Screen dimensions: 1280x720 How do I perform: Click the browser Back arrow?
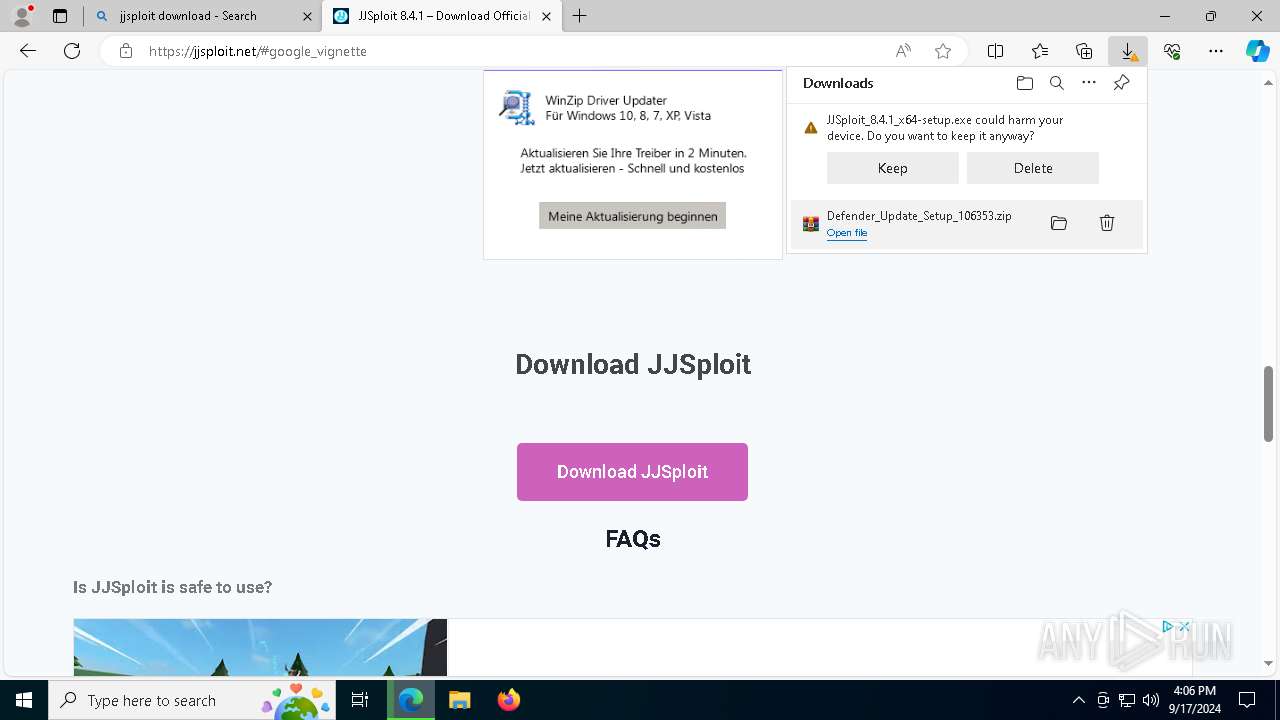pyautogui.click(x=28, y=51)
